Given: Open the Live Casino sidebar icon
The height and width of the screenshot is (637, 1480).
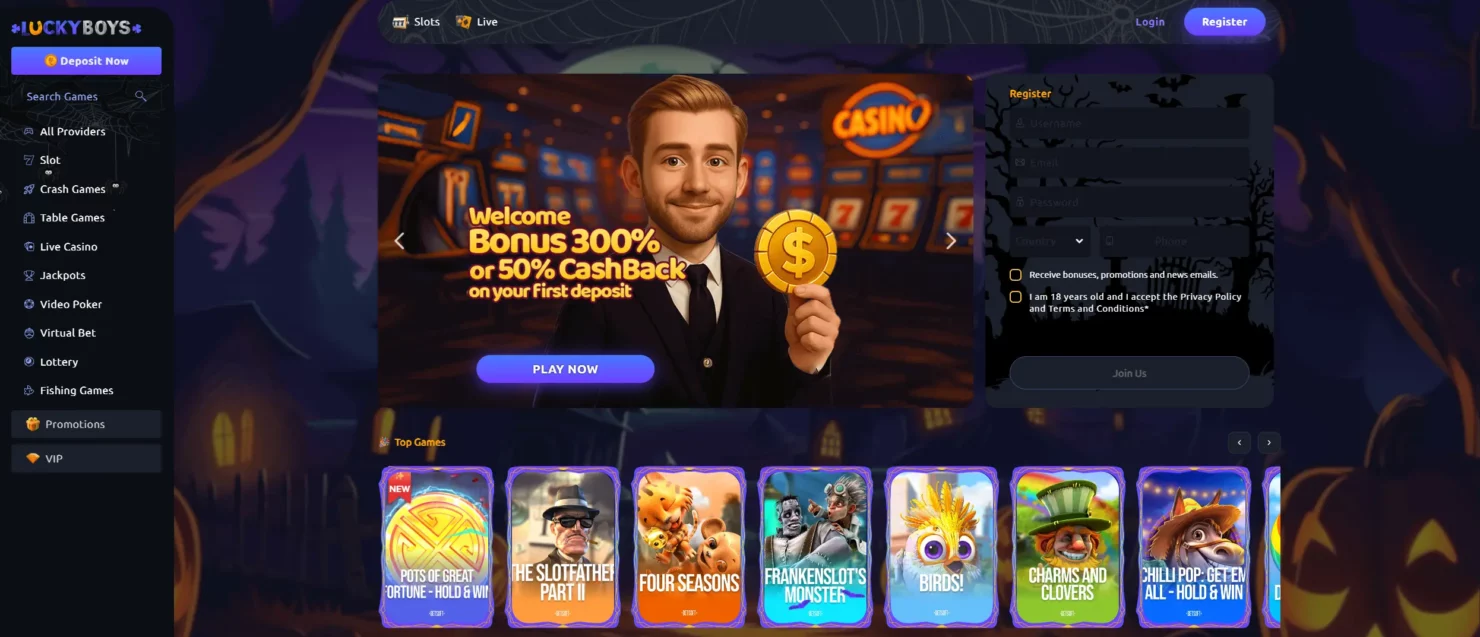Looking at the screenshot, I should tap(29, 246).
